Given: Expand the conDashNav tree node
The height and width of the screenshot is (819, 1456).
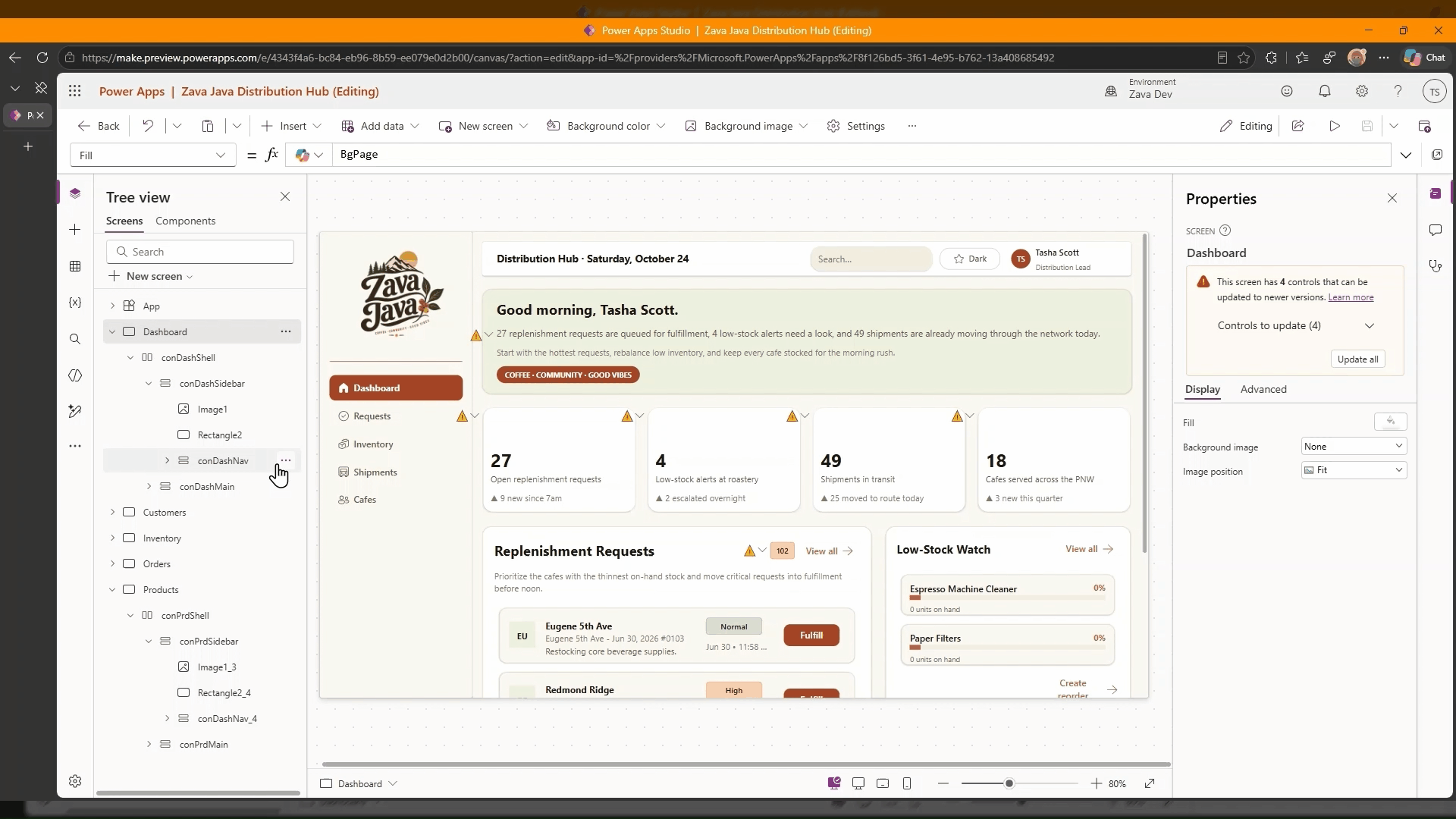Looking at the screenshot, I should [x=167, y=460].
